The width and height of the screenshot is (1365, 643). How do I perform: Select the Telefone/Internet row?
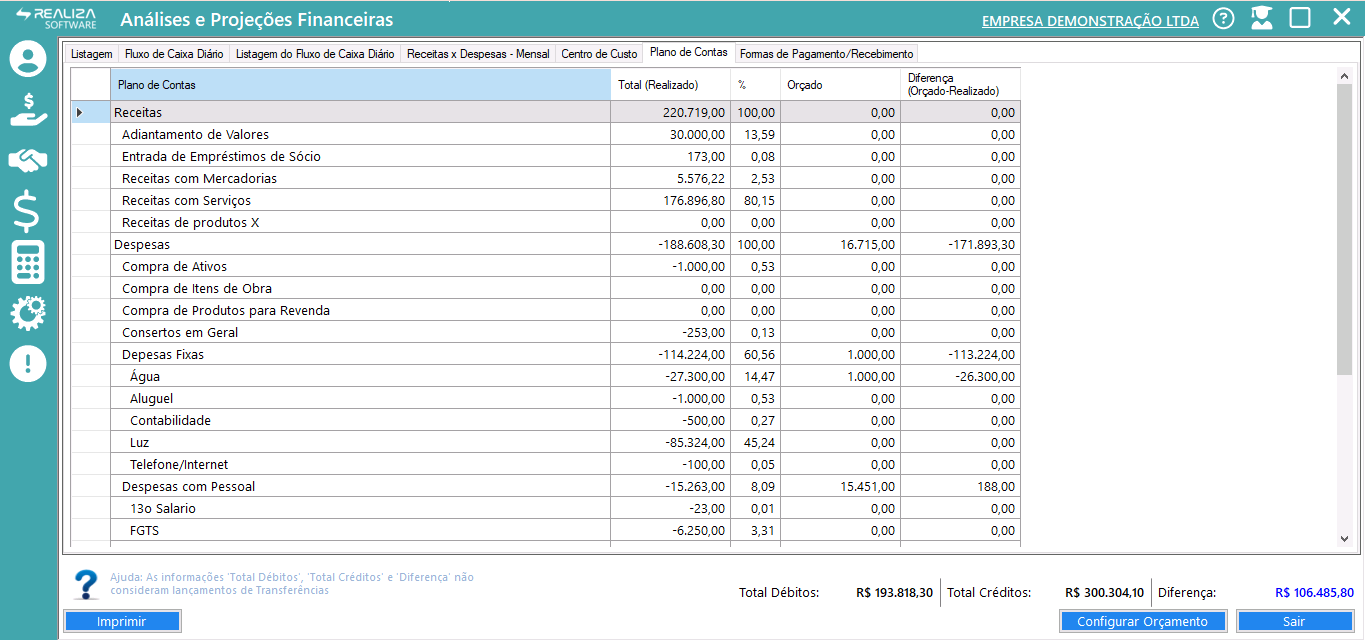point(546,465)
